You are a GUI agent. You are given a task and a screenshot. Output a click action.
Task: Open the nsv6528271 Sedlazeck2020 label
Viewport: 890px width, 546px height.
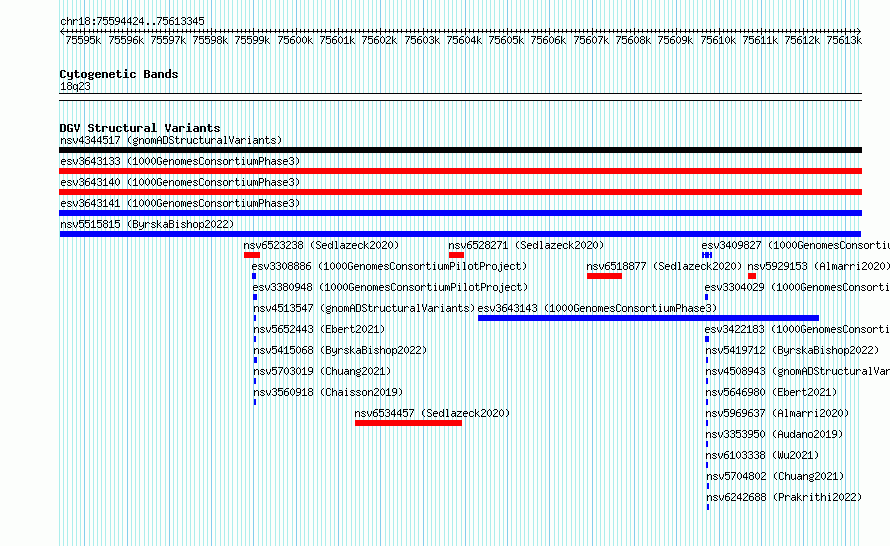click(x=526, y=245)
